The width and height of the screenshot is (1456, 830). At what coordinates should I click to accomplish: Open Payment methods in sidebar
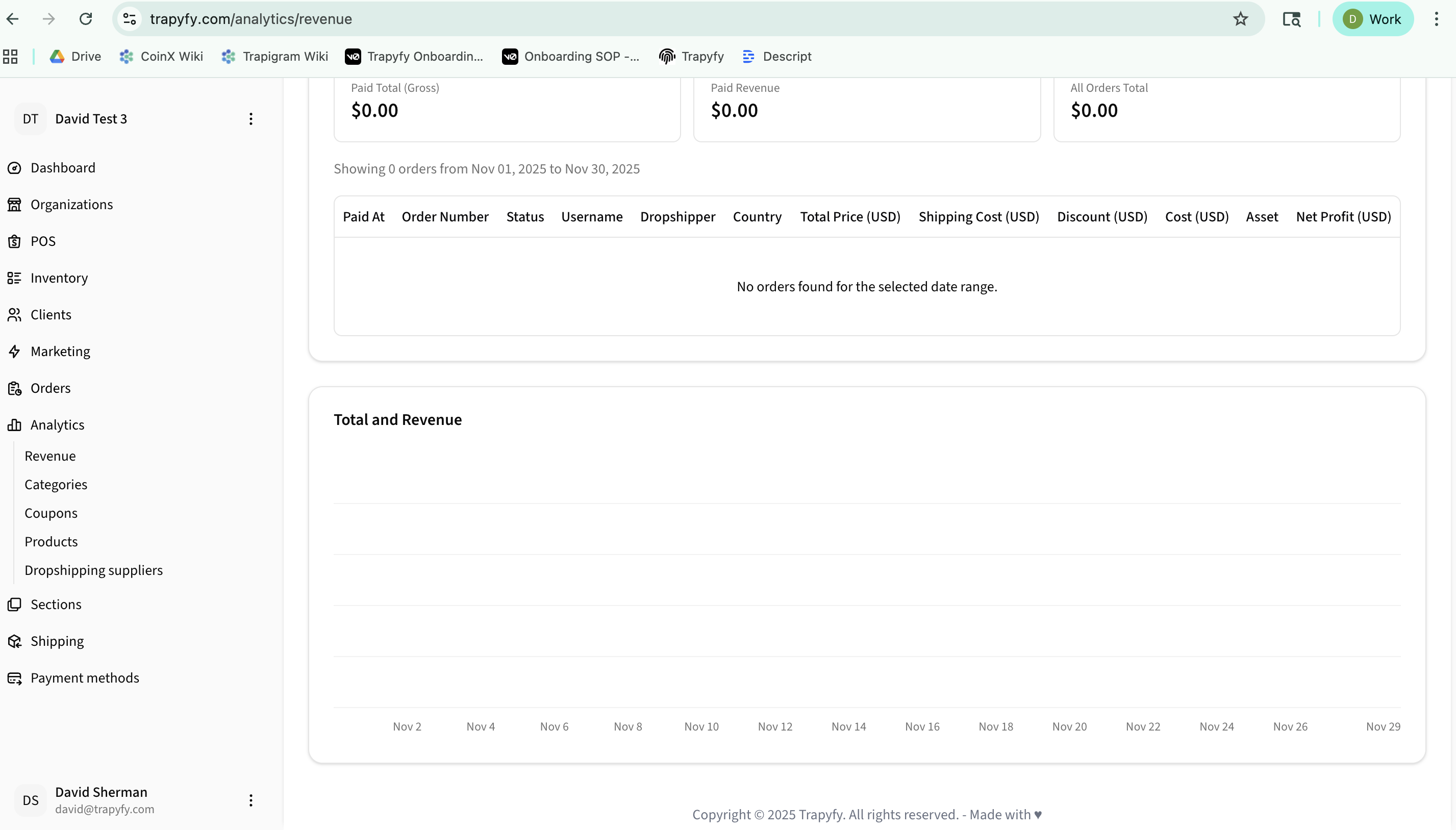coord(85,678)
